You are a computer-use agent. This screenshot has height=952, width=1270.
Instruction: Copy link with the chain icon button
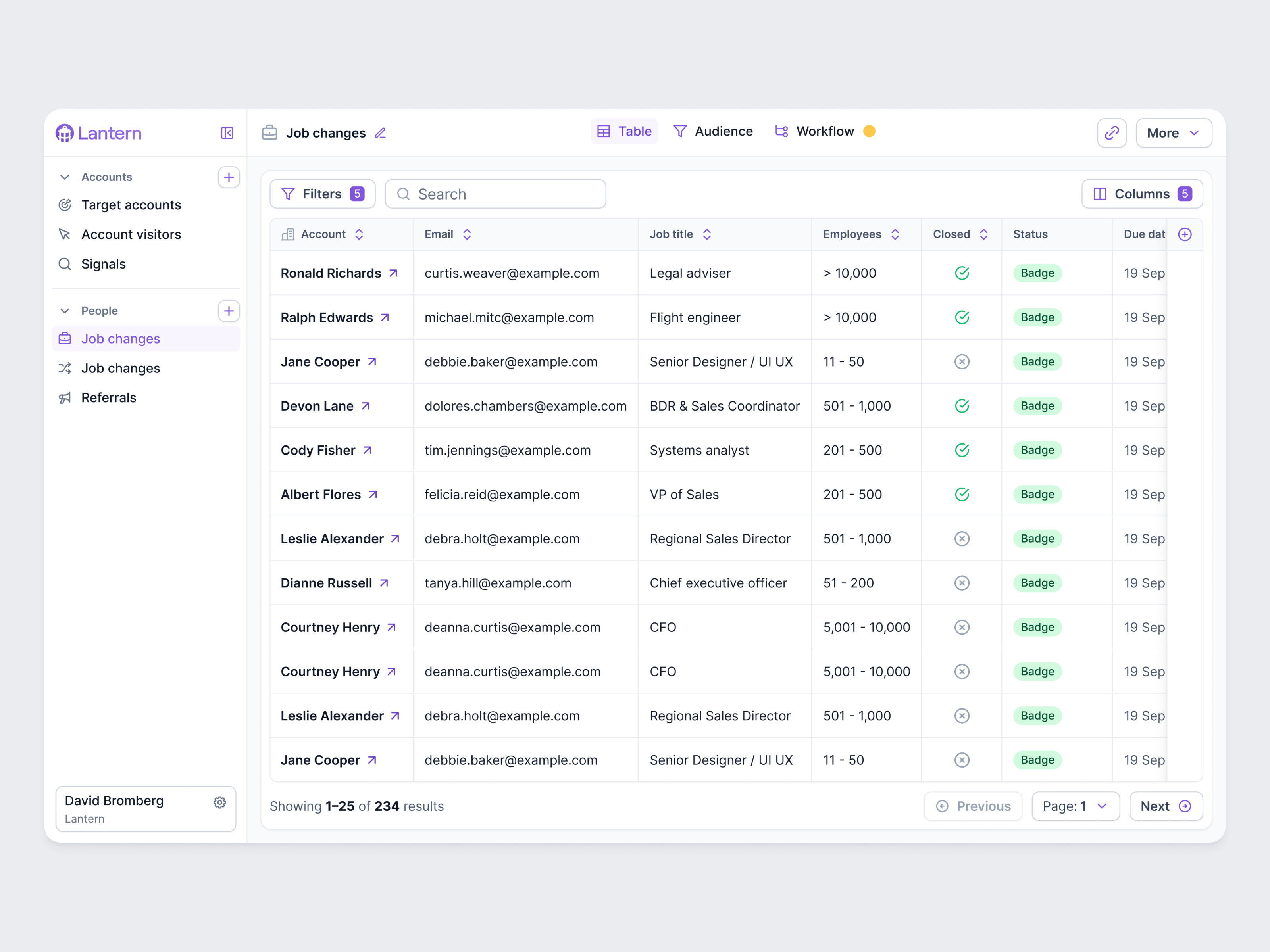point(1112,133)
